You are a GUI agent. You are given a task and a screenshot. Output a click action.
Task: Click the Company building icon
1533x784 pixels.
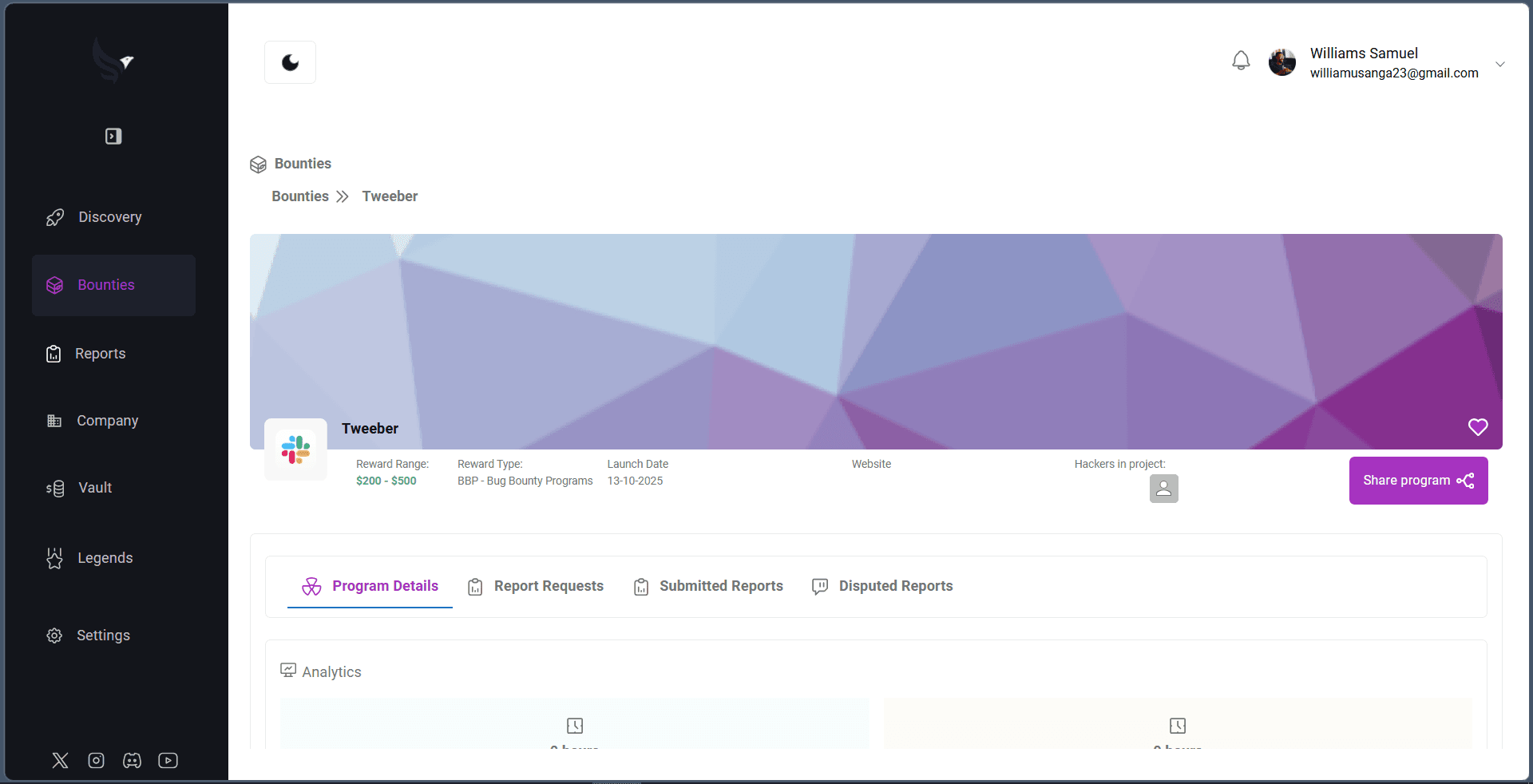(54, 421)
